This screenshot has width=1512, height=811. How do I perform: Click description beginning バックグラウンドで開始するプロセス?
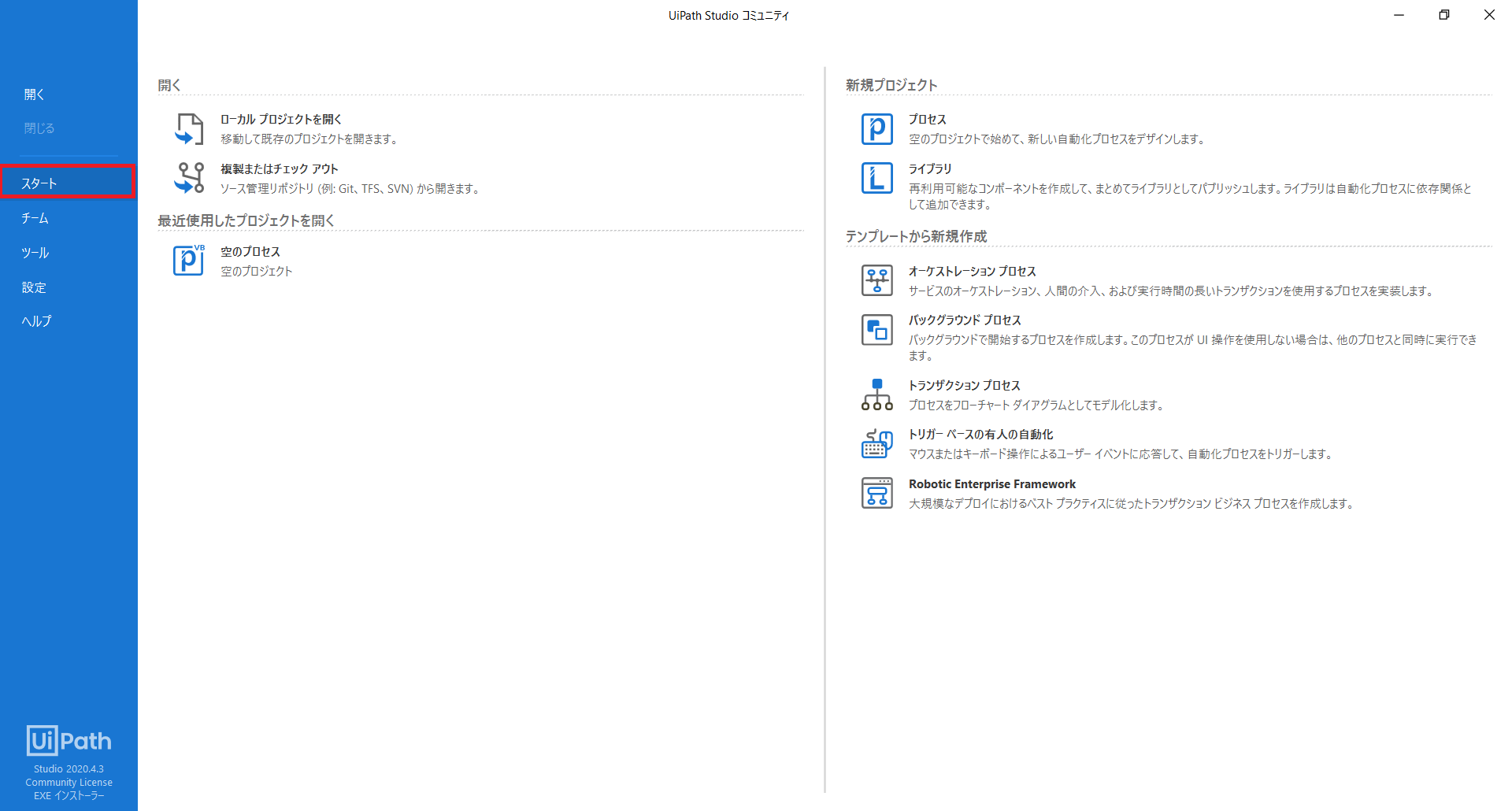pos(1193,348)
